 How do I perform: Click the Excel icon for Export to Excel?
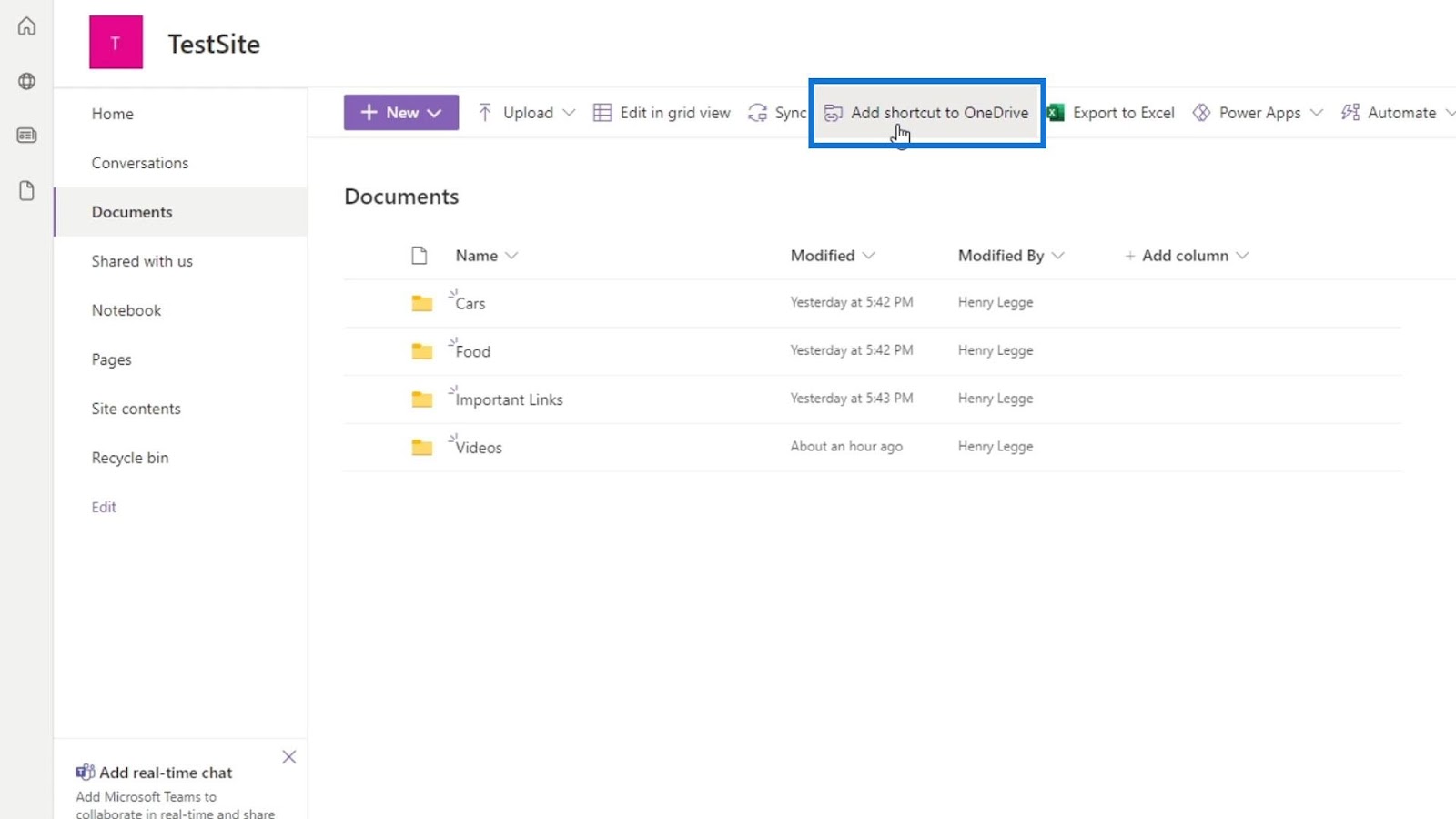click(x=1056, y=113)
